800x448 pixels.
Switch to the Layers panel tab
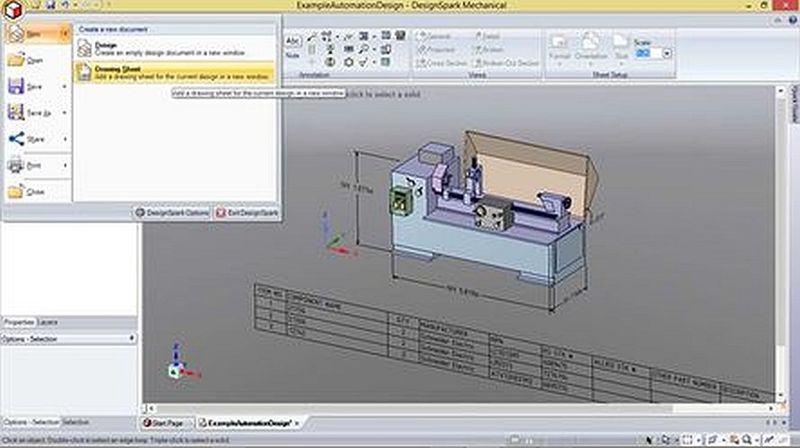tap(47, 322)
